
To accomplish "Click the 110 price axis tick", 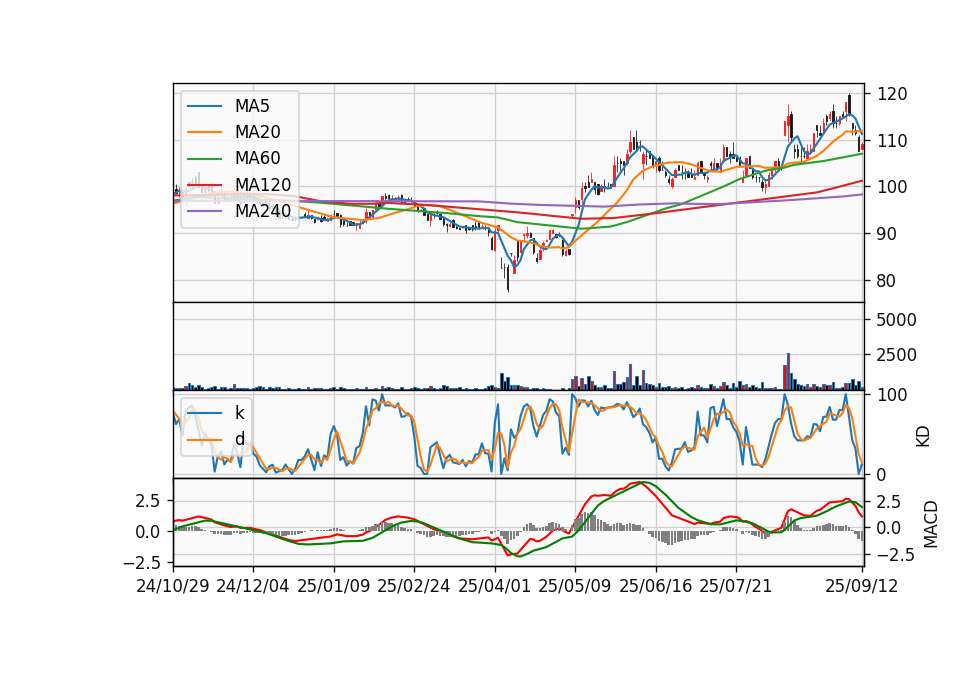I will pos(892,141).
